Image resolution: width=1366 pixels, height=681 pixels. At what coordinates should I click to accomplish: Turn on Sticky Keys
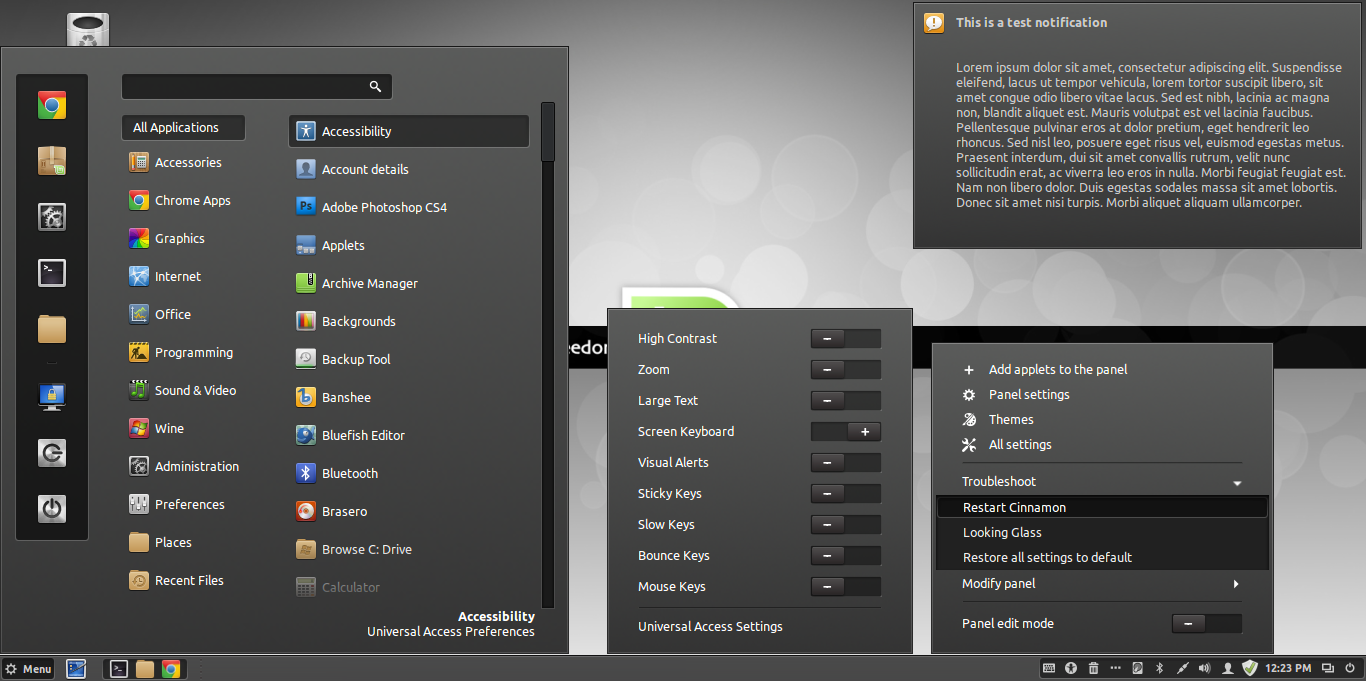845,493
